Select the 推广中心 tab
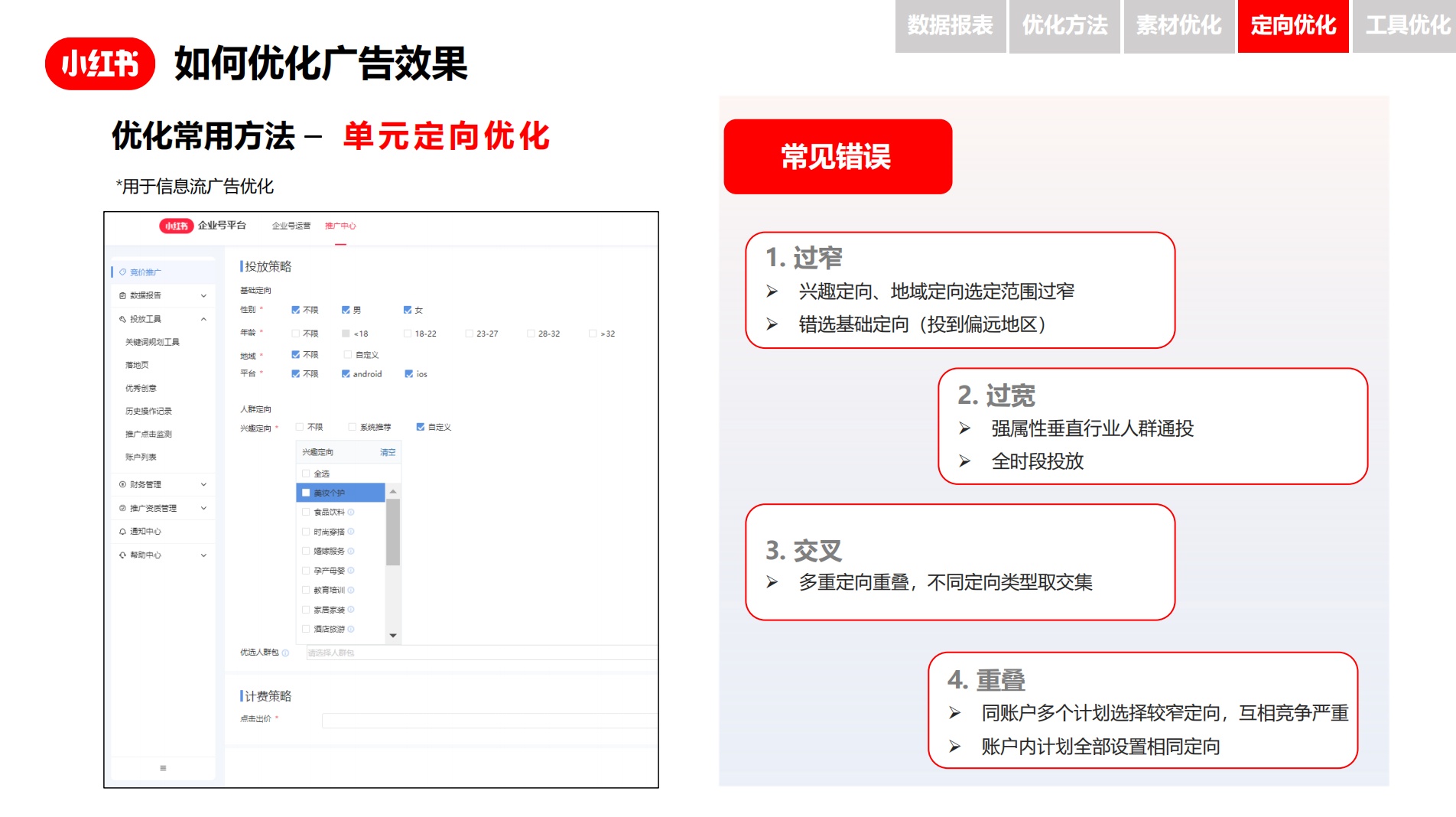Image resolution: width=1456 pixels, height=817 pixels. [x=341, y=225]
